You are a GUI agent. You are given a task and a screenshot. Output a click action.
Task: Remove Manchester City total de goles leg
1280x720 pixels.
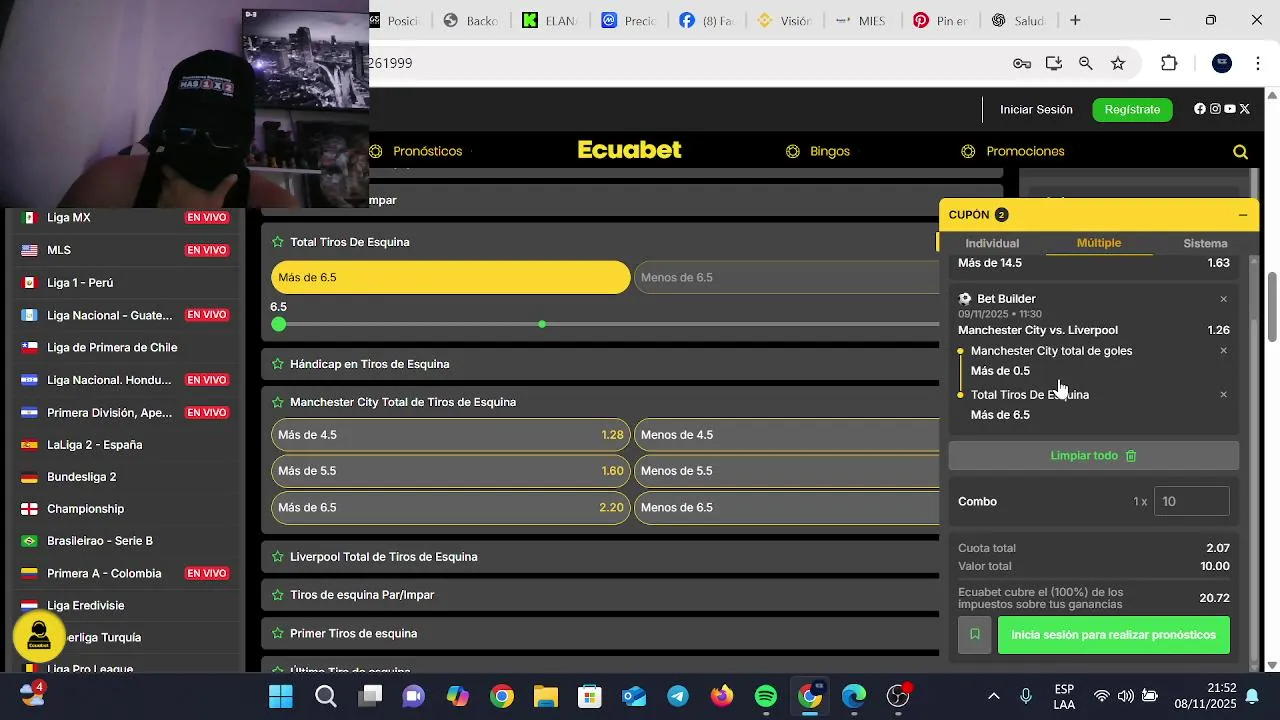tap(1223, 351)
